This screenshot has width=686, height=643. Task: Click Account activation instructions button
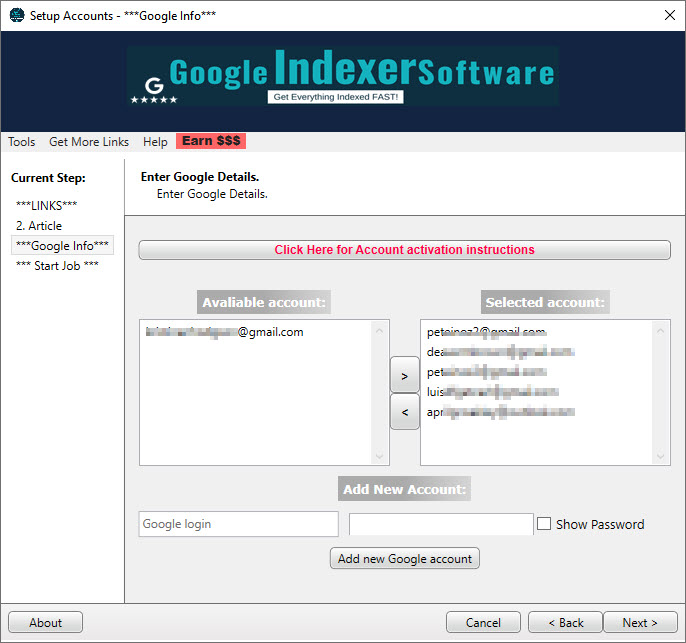coord(404,250)
